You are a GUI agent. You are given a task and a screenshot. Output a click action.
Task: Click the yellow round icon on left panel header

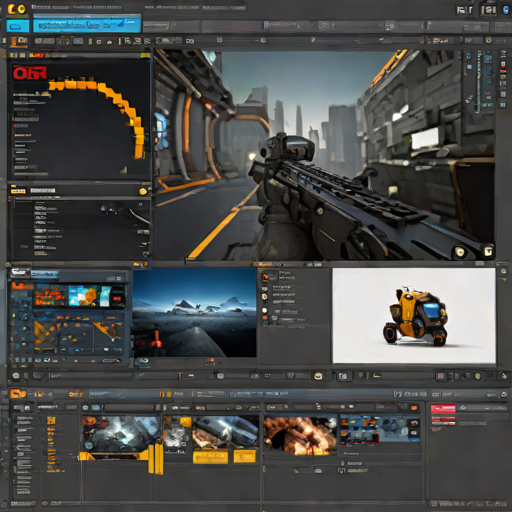(x=143, y=191)
